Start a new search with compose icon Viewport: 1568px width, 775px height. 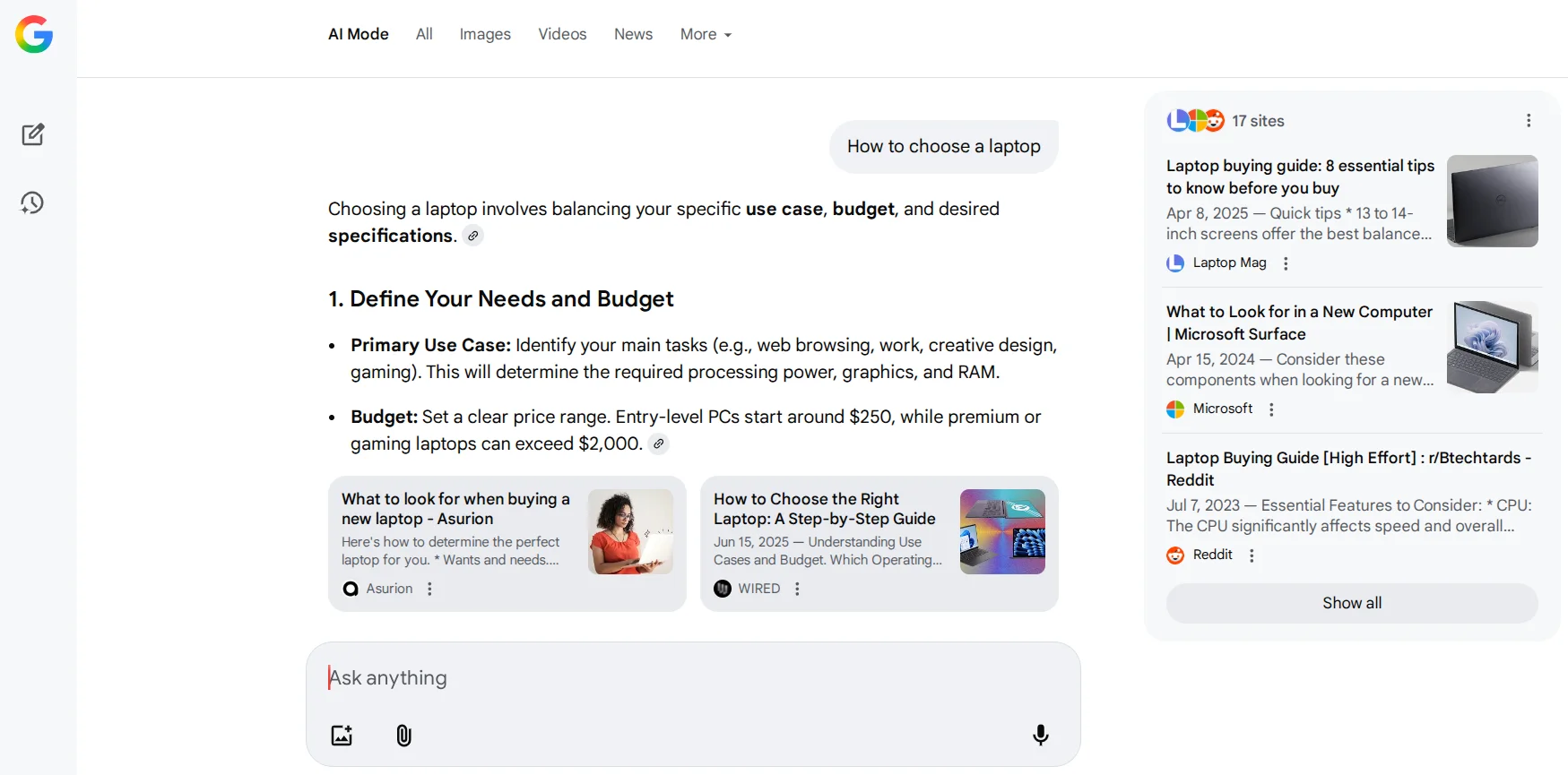(33, 134)
